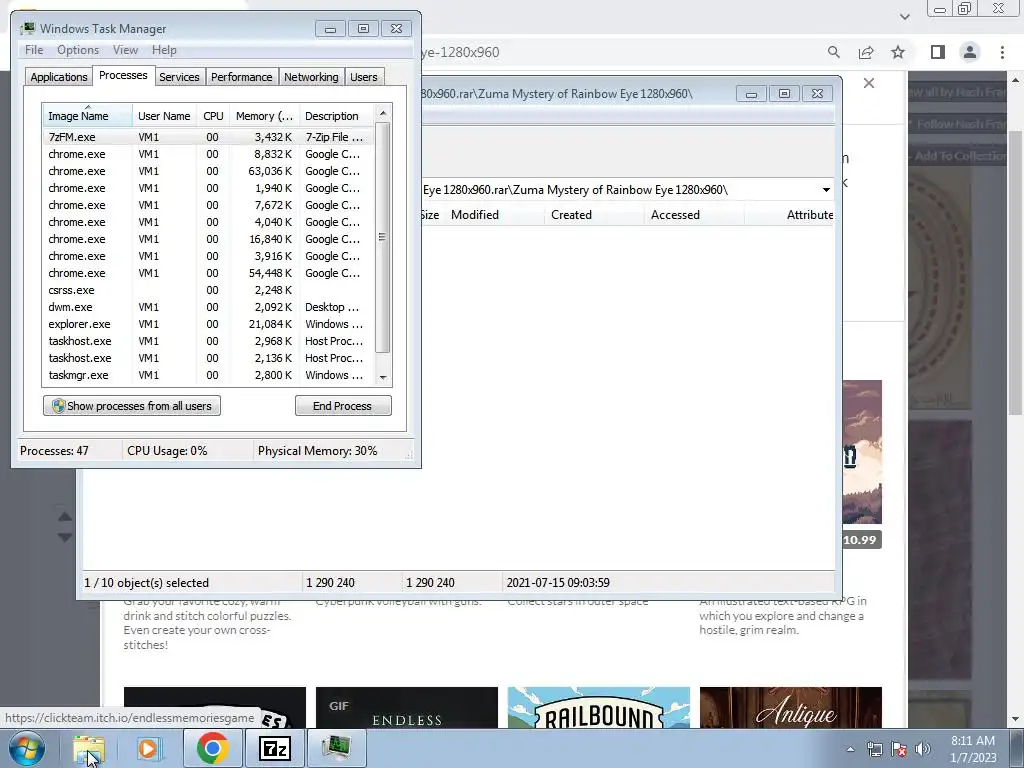Image resolution: width=1024 pixels, height=768 pixels.
Task: Sort 7-Zip files by Attributes column
Action: pos(790,215)
